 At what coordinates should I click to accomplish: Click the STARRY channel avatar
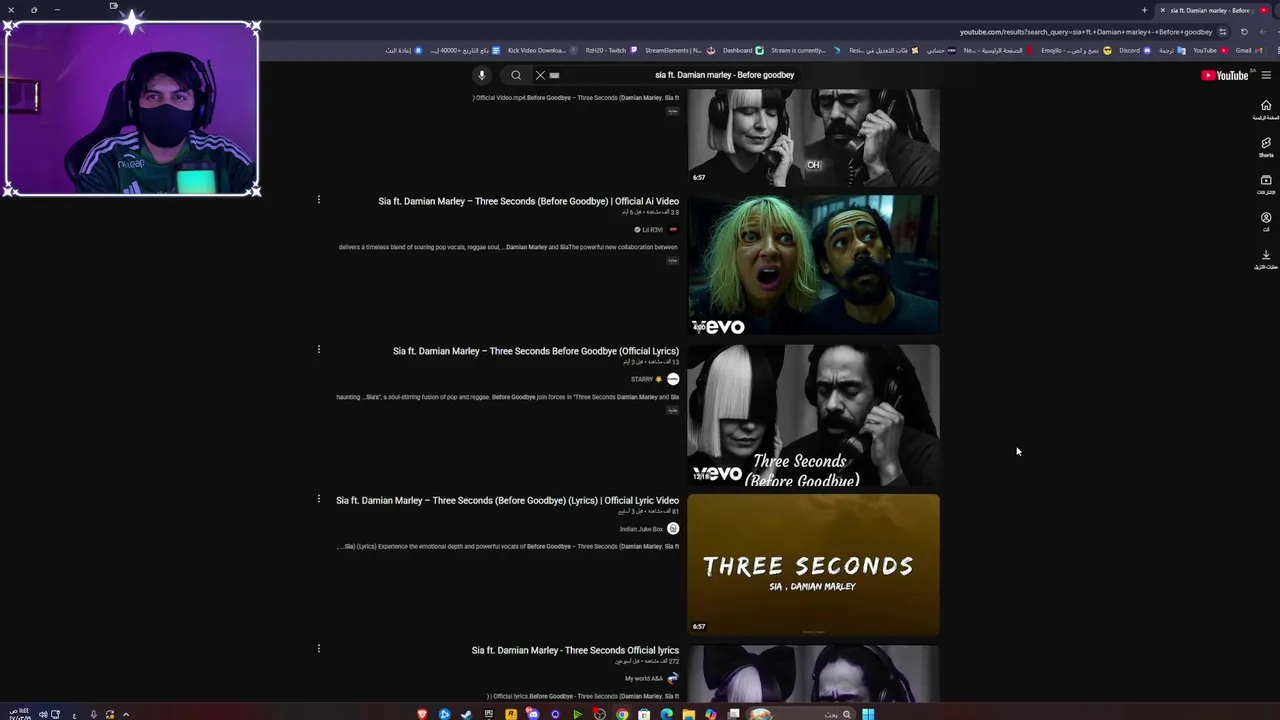coord(673,379)
